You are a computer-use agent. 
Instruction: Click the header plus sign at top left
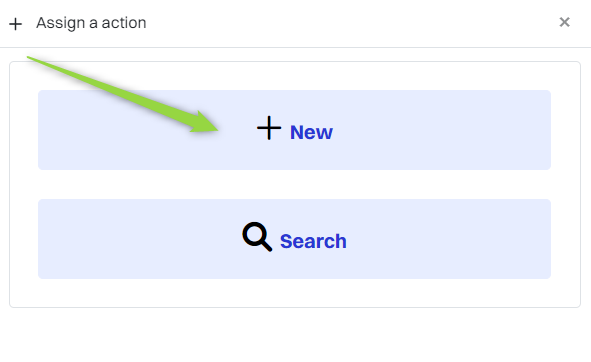pyautogui.click(x=15, y=24)
